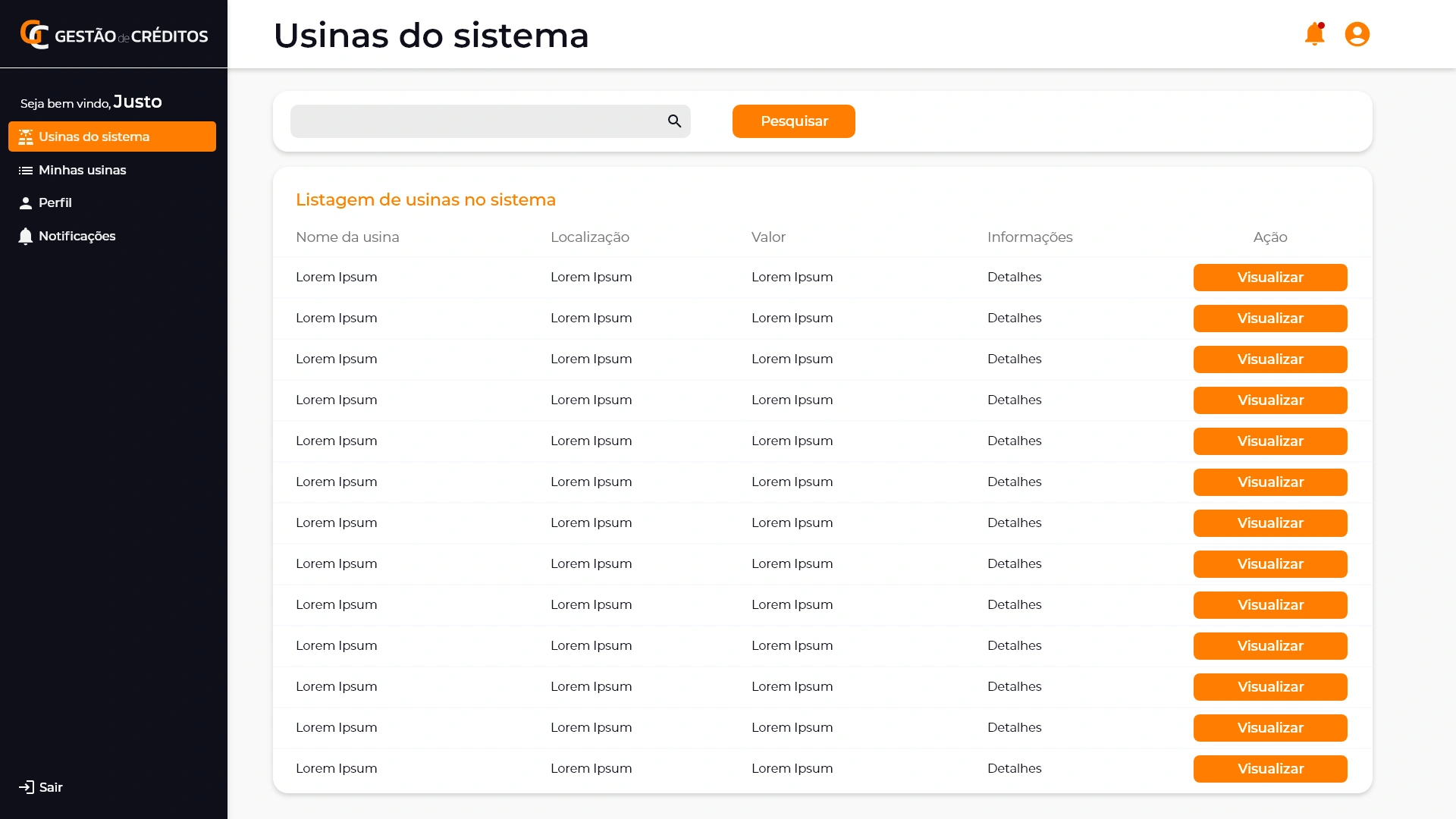Click the notification bell icon in header

[x=1314, y=34]
